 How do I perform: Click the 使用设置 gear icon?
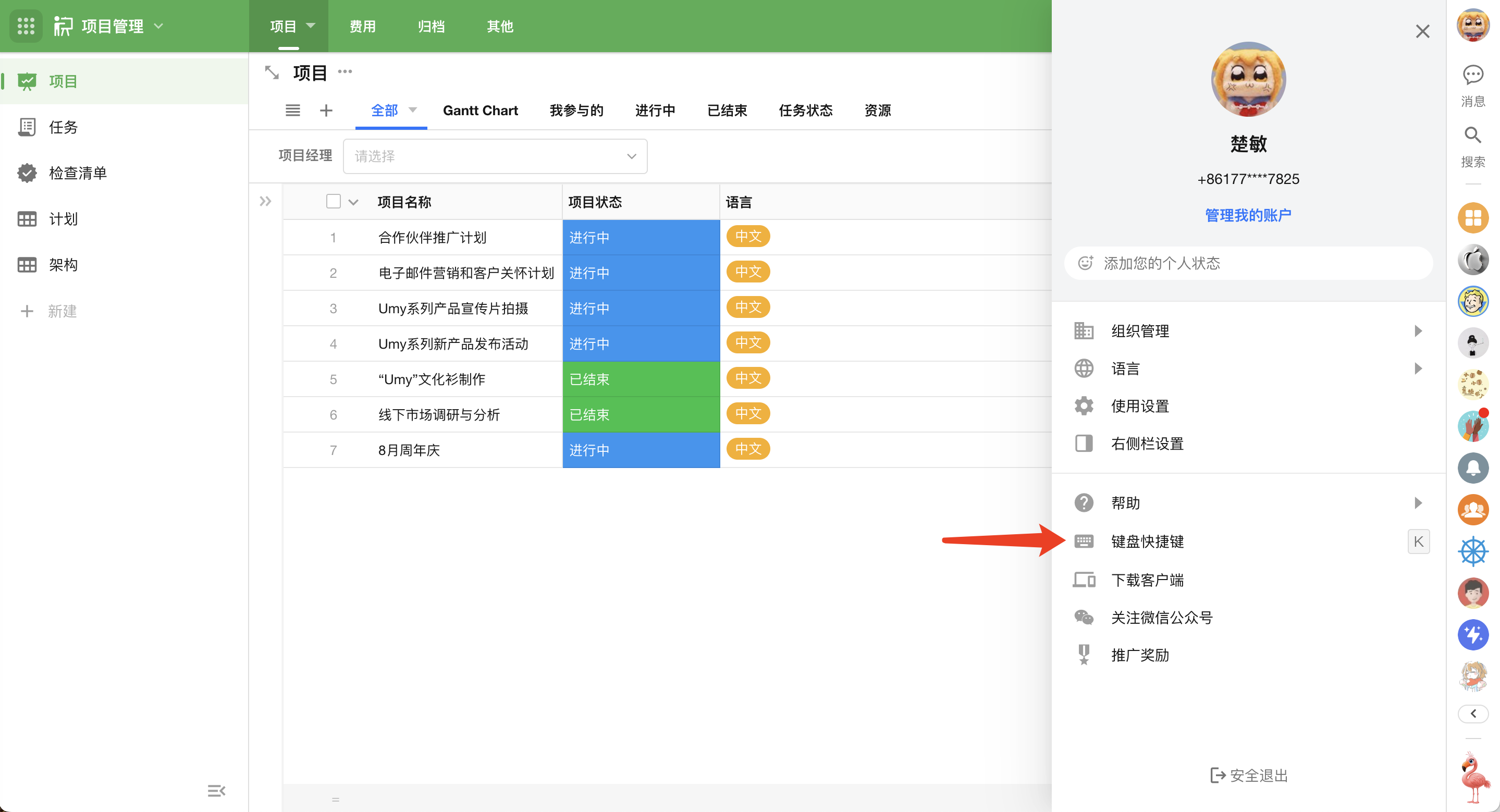point(1084,405)
